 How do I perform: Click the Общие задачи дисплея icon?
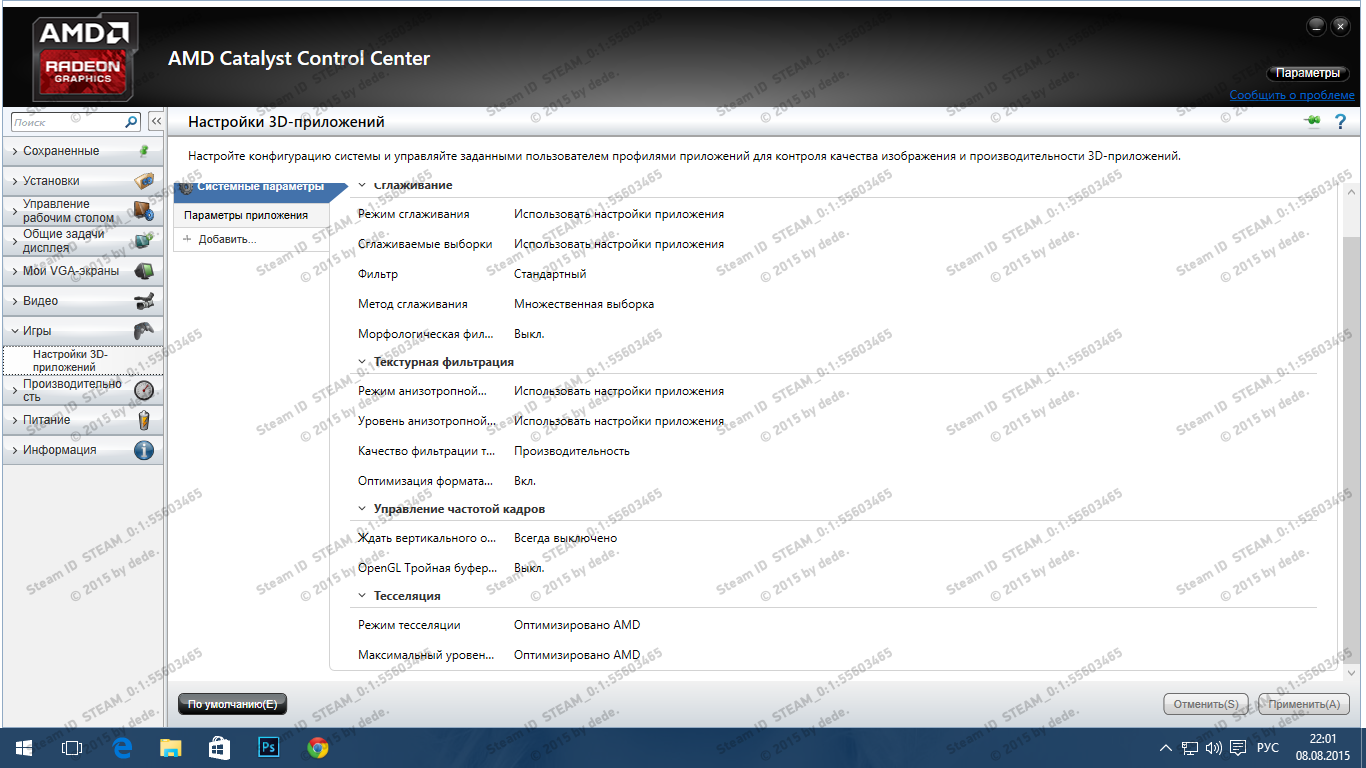144,241
